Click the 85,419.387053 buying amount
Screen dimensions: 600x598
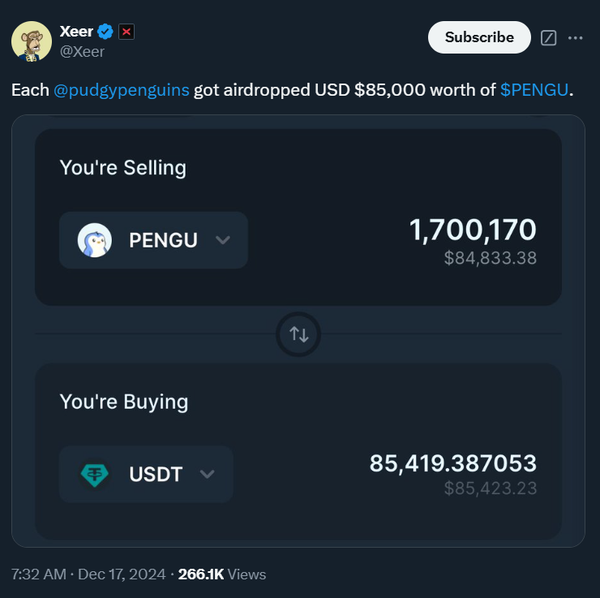pyautogui.click(x=453, y=463)
